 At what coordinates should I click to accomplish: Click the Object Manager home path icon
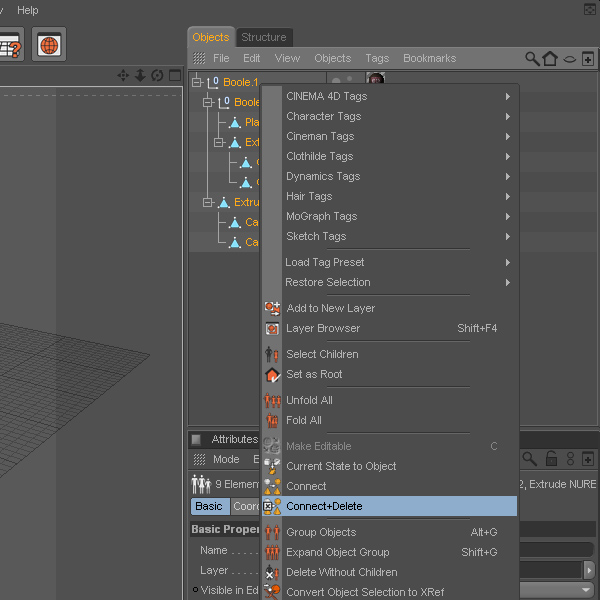(550, 59)
